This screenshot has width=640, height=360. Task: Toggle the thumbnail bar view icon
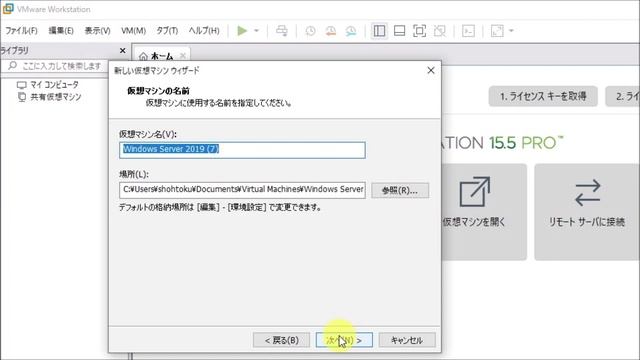(399, 31)
